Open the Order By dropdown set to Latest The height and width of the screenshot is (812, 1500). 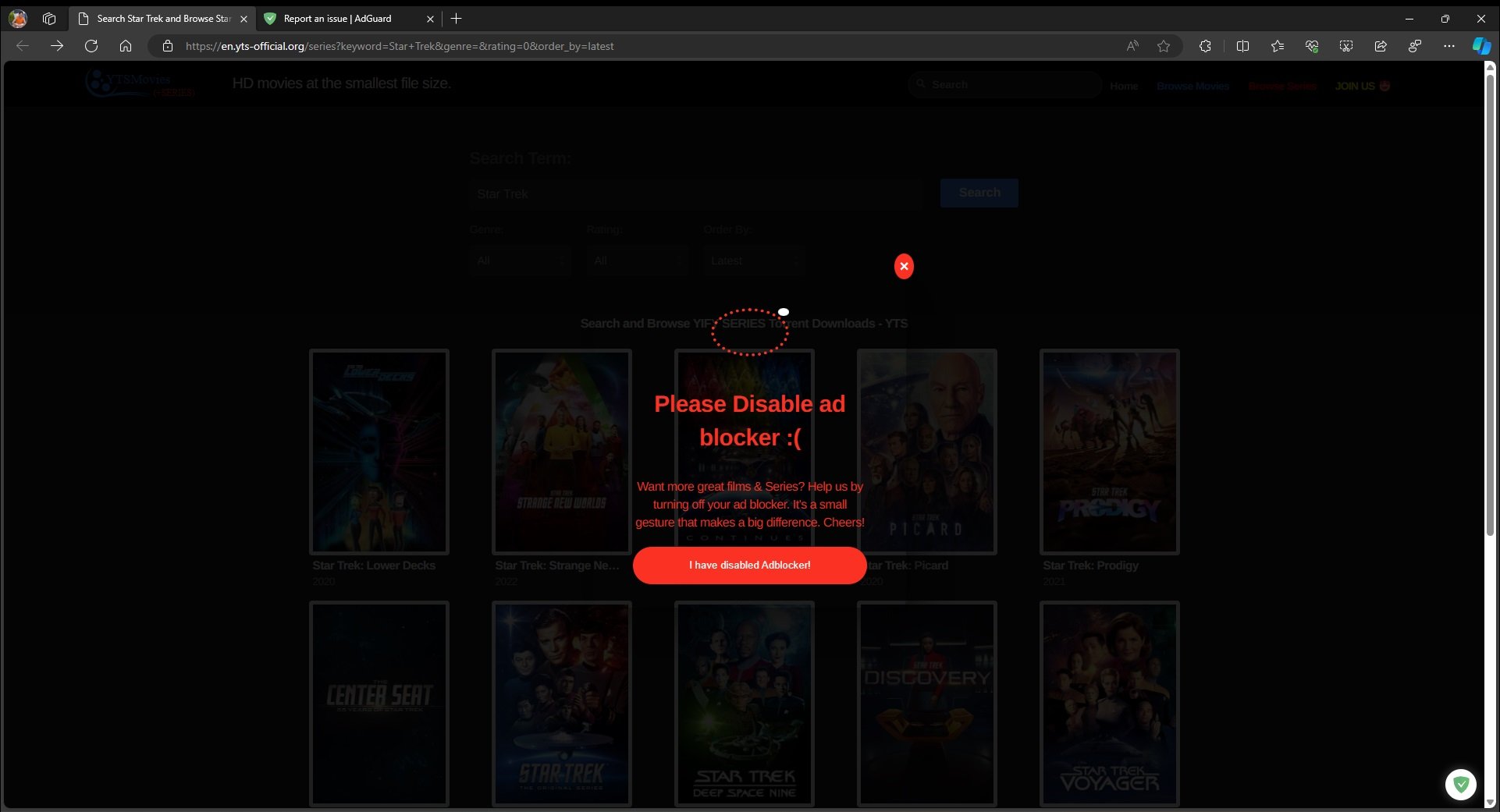coord(754,261)
